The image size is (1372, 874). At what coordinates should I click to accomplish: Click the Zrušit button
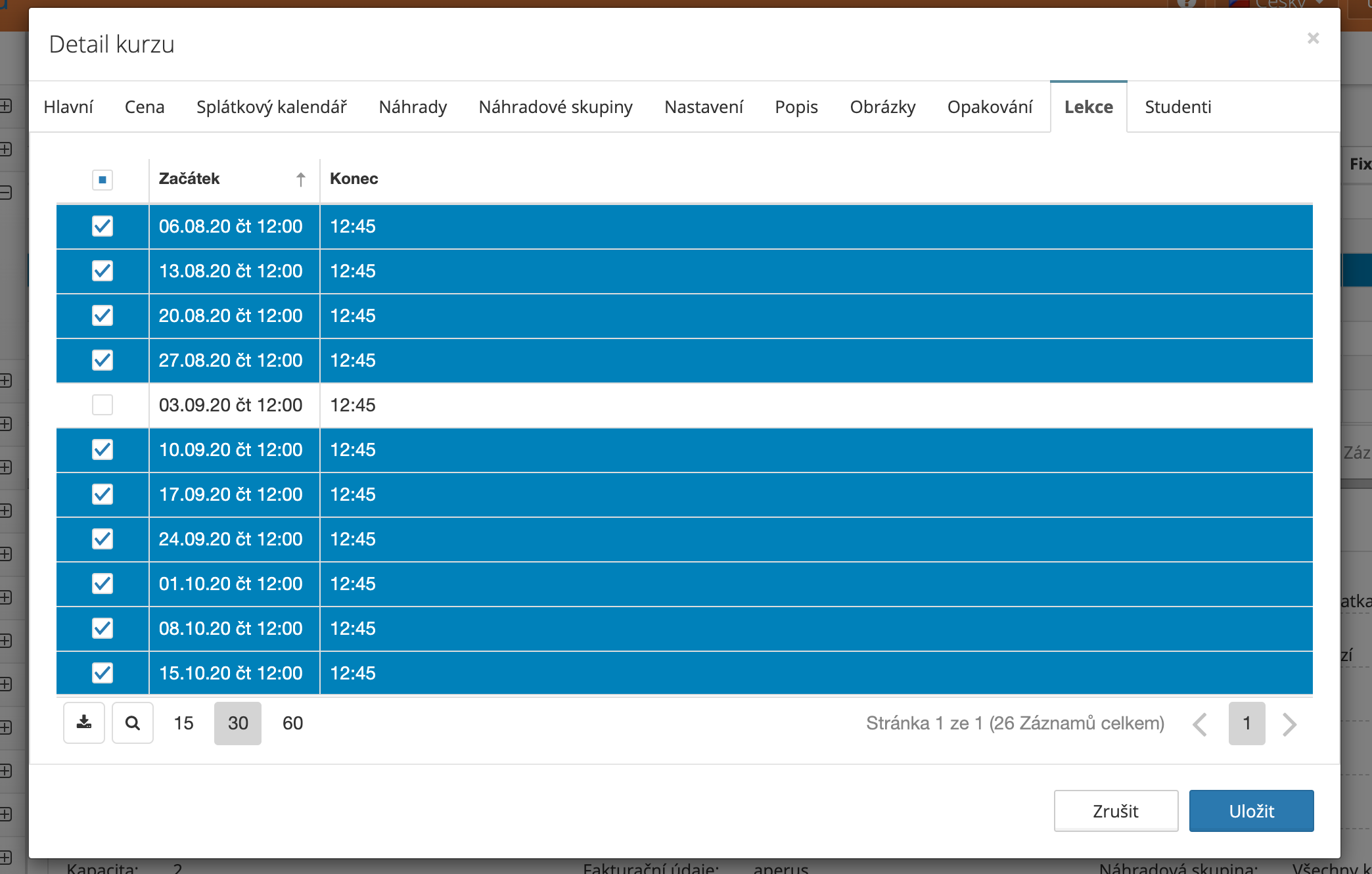click(1116, 811)
